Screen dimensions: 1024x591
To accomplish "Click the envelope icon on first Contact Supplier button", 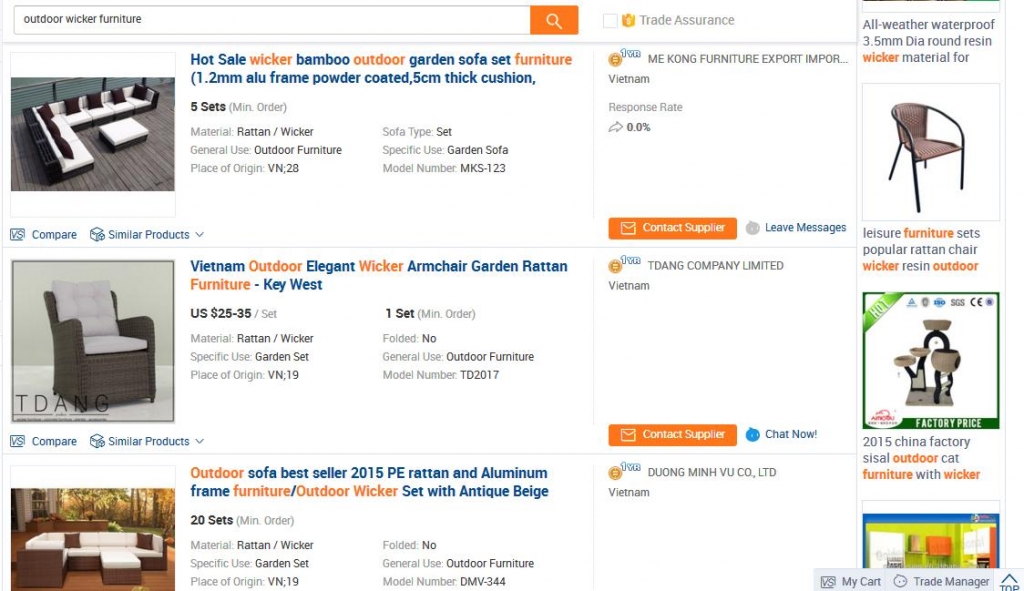I will (628, 228).
